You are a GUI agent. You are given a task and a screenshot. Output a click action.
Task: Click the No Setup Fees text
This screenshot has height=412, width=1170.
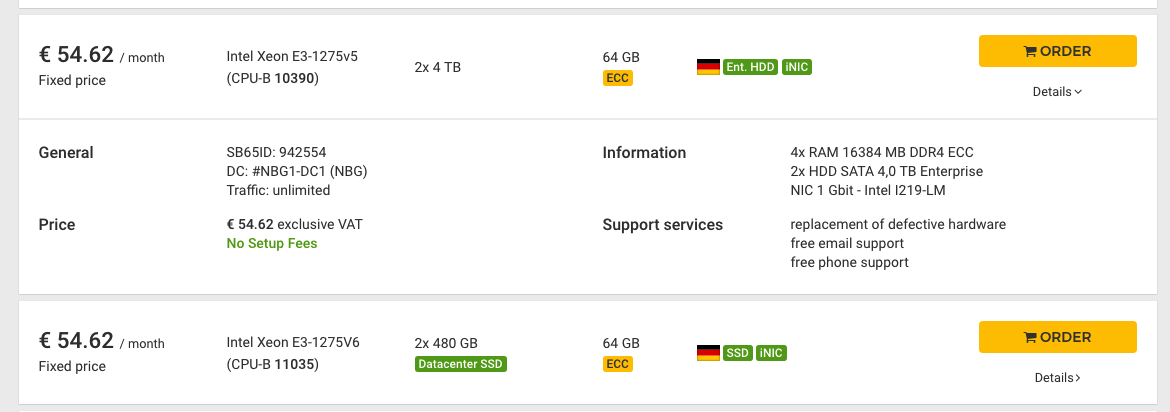tap(272, 243)
